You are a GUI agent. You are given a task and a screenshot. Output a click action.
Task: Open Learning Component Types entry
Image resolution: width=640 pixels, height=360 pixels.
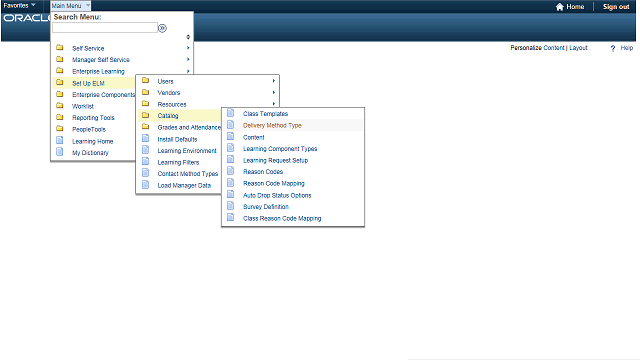(280, 149)
